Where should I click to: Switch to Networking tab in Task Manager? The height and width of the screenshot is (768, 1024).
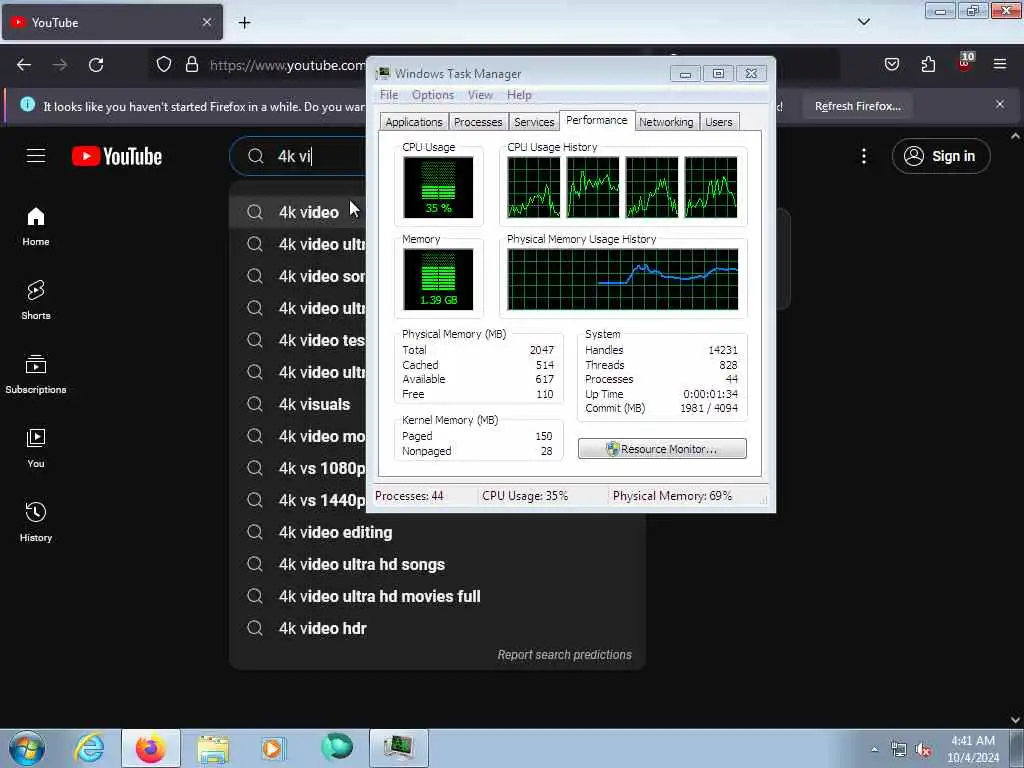666,122
